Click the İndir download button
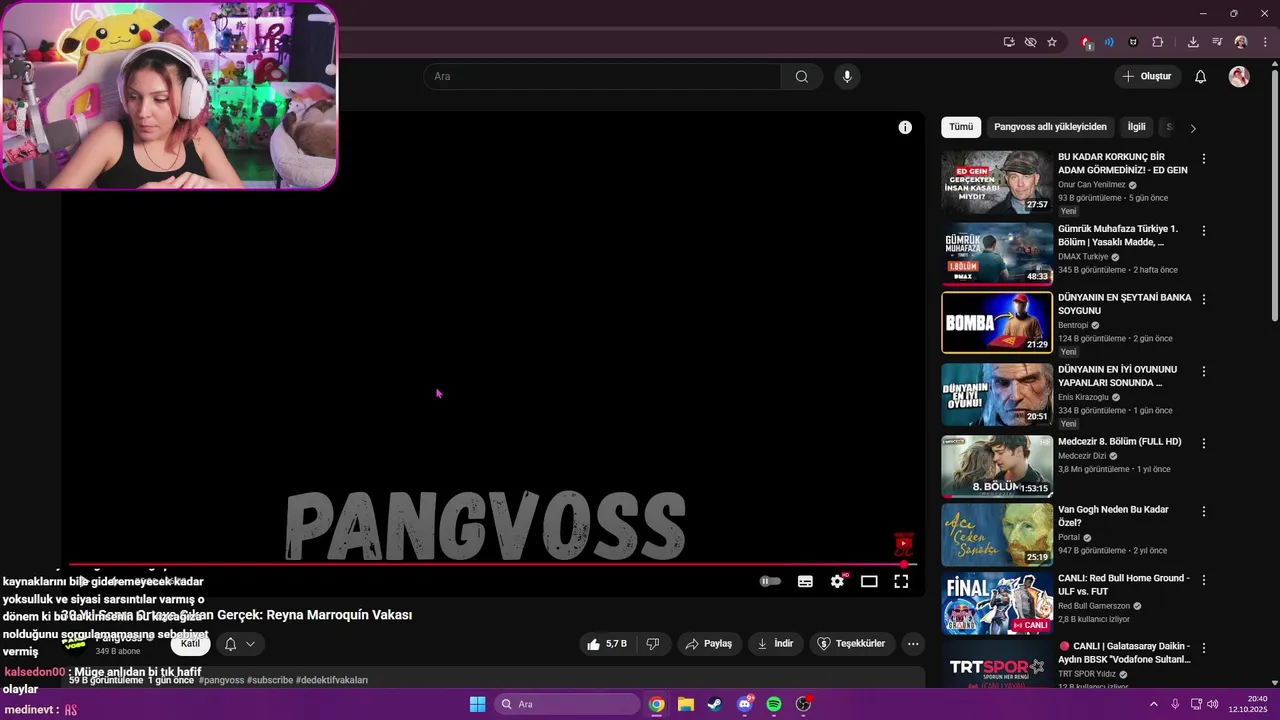Screen dimensions: 1280x720 point(776,644)
